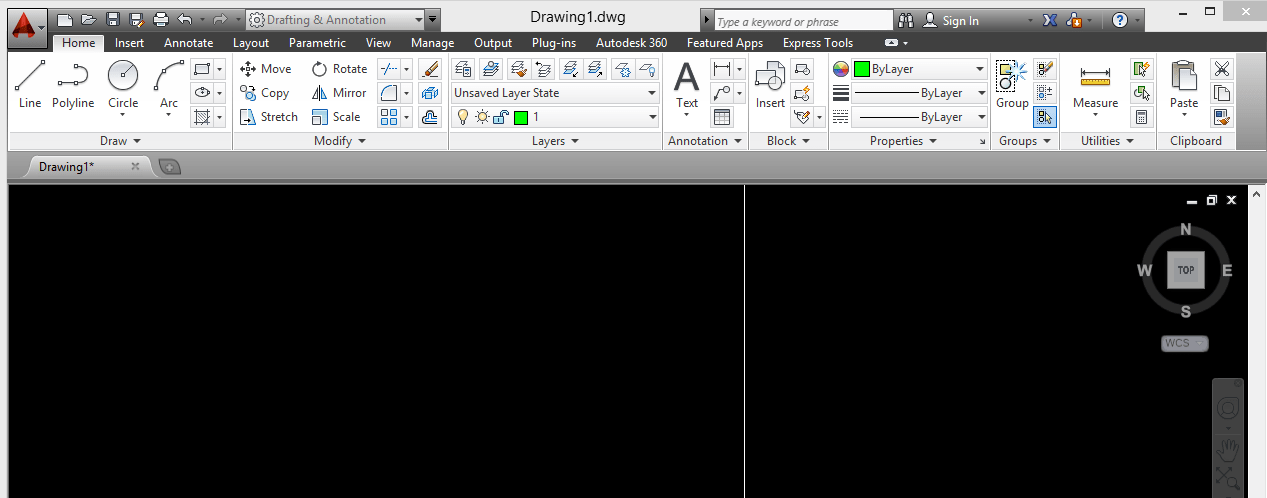Click the green layer color square
This screenshot has width=1267, height=498.
(521, 117)
